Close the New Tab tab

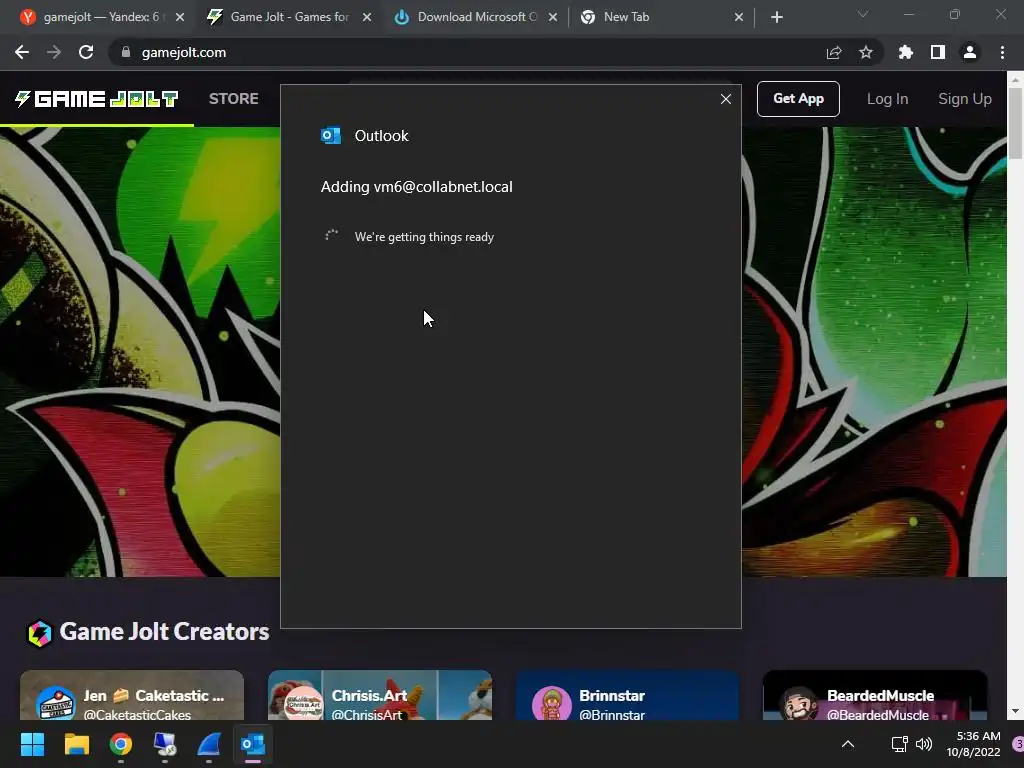point(739,17)
